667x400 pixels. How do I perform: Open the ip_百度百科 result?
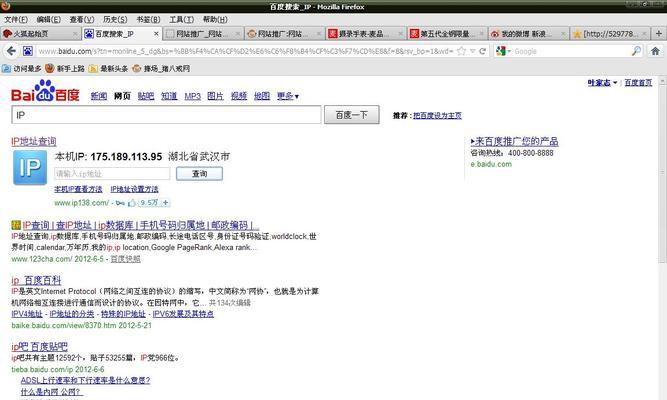pyautogui.click(x=36, y=280)
